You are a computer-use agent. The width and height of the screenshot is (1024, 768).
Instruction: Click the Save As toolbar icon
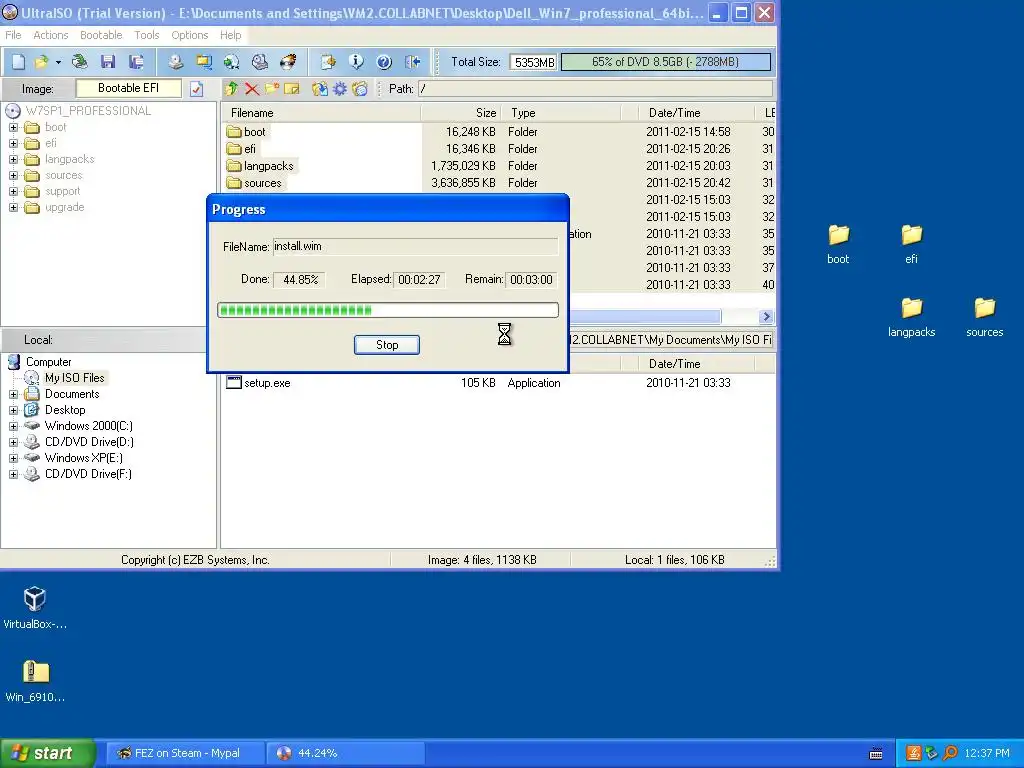[136, 62]
